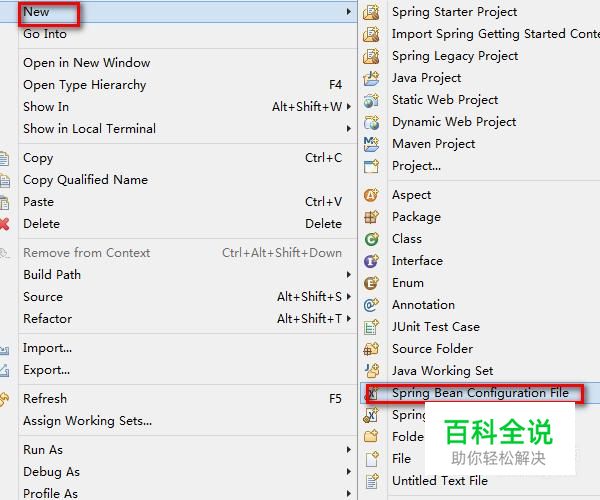600x500 pixels.
Task: Expand Show in Local Terminal submenu arrow
Action: (x=349, y=129)
